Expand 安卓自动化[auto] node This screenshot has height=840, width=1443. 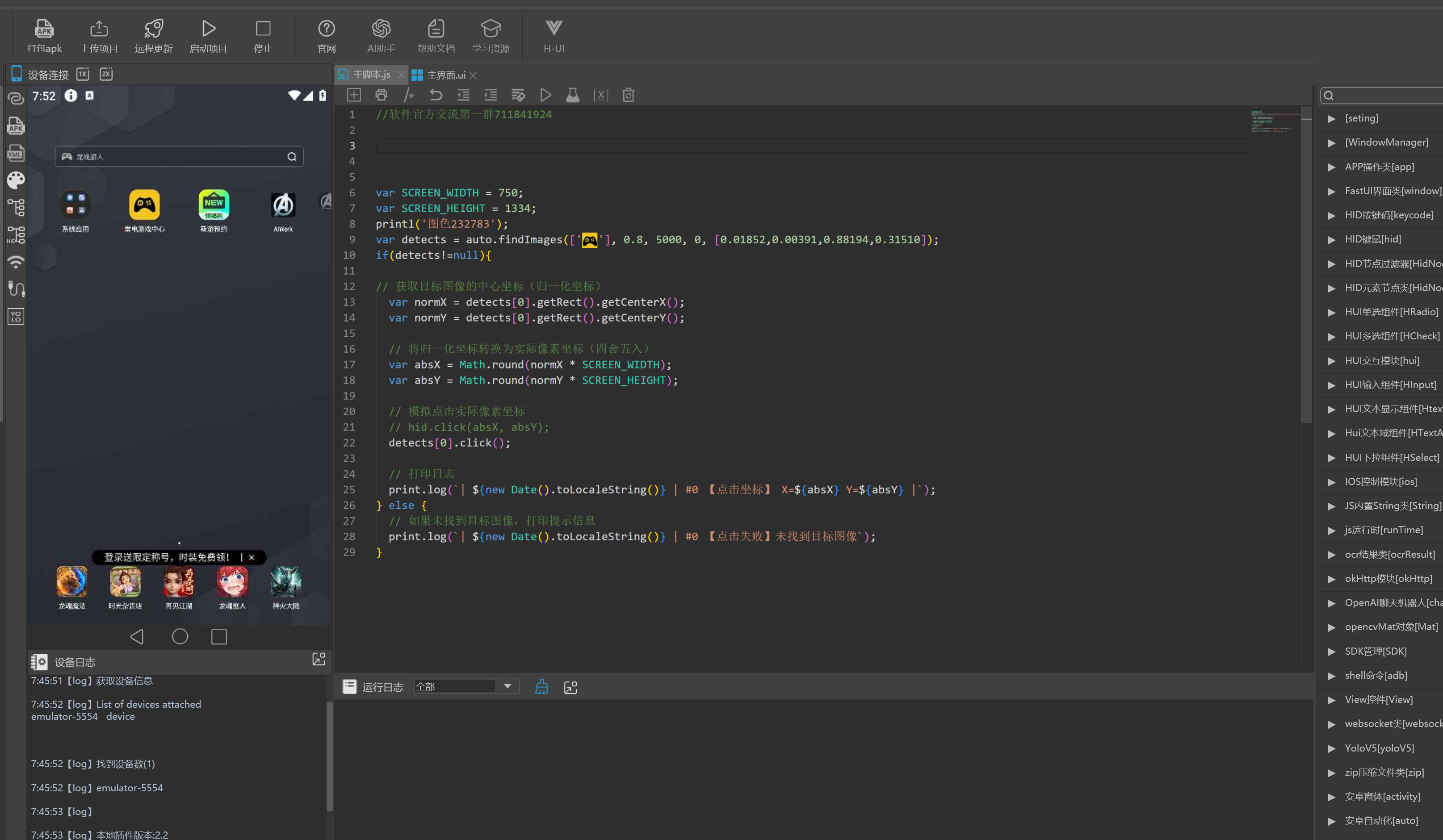pyautogui.click(x=1332, y=821)
